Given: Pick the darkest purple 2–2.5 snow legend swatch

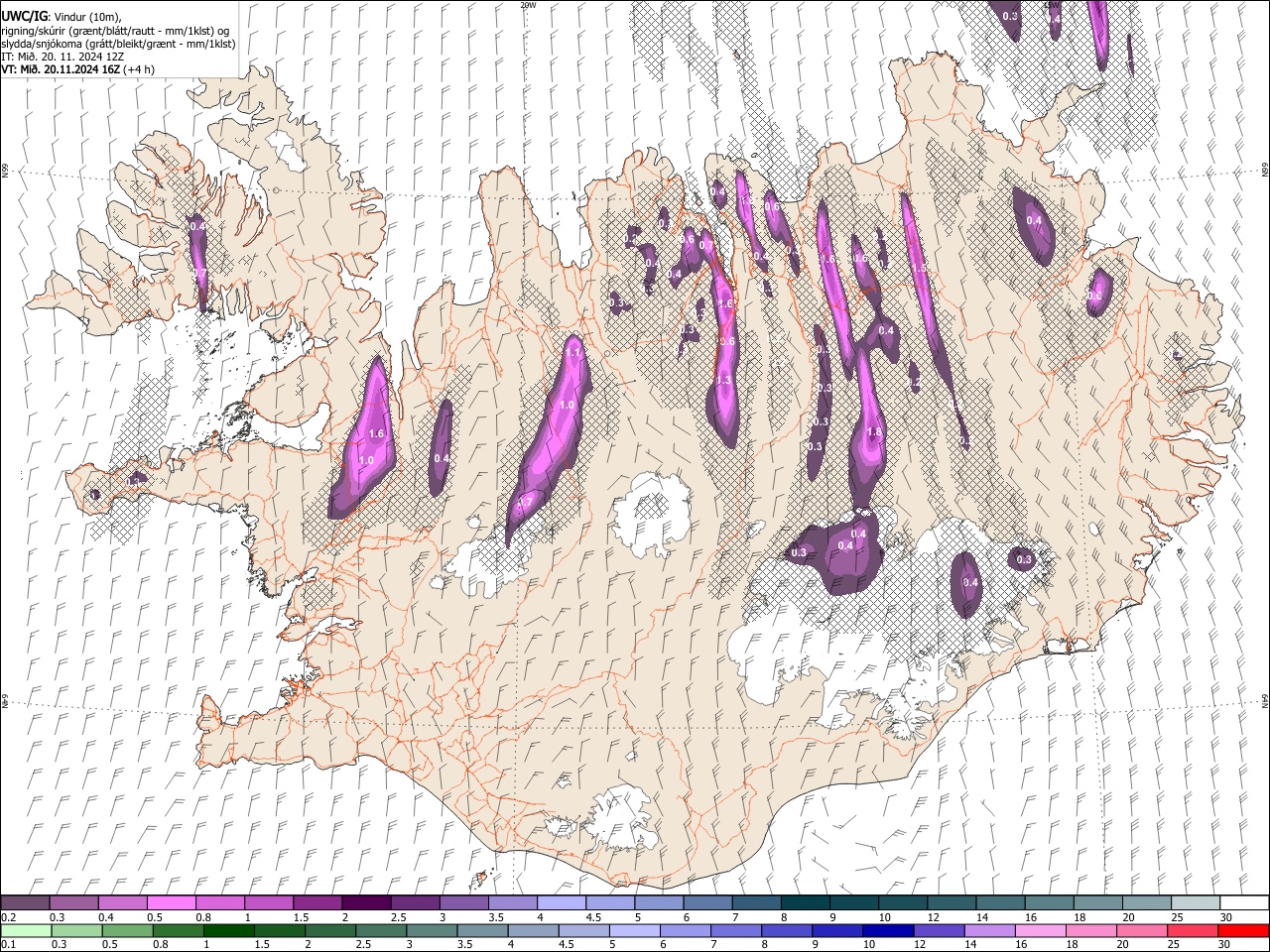Looking at the screenshot, I should point(365,902).
